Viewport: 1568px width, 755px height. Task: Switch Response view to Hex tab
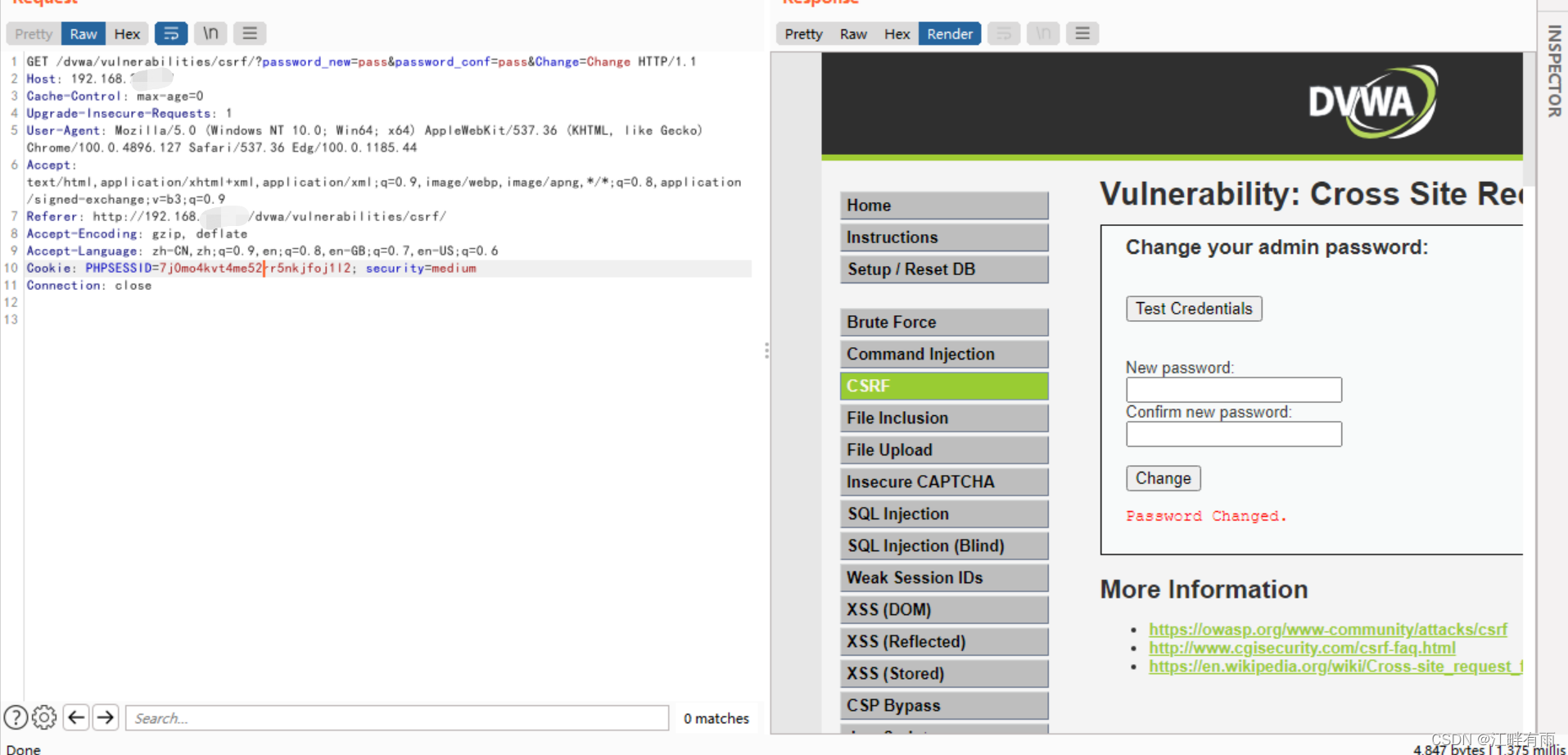point(897,34)
